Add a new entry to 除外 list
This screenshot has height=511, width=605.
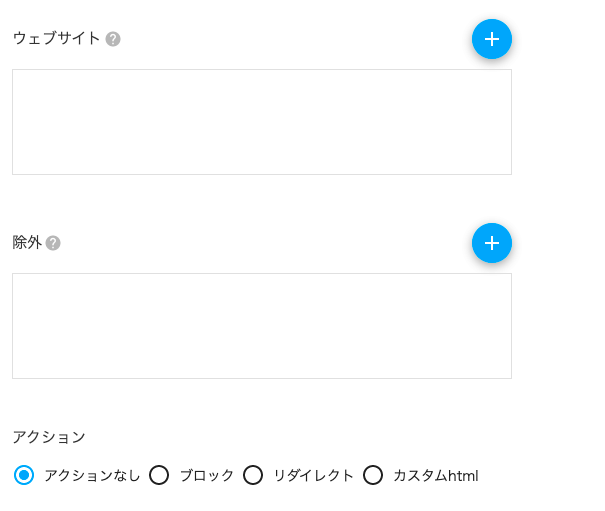(x=492, y=243)
